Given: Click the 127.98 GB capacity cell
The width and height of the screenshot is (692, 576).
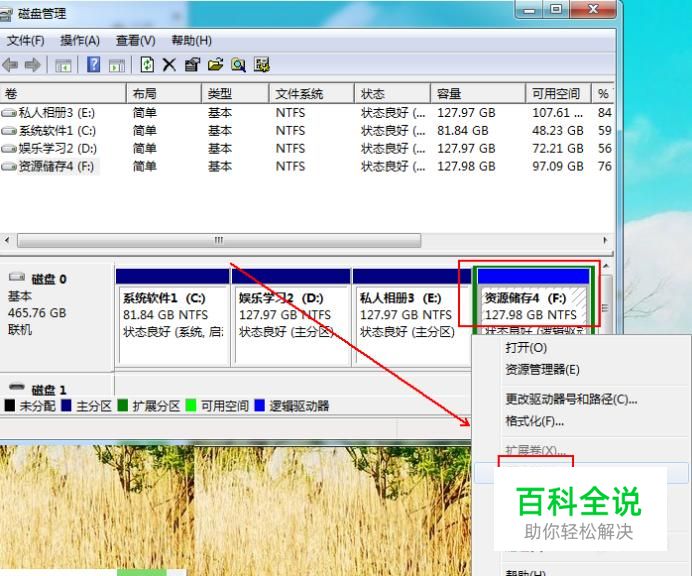Looking at the screenshot, I should [466, 167].
